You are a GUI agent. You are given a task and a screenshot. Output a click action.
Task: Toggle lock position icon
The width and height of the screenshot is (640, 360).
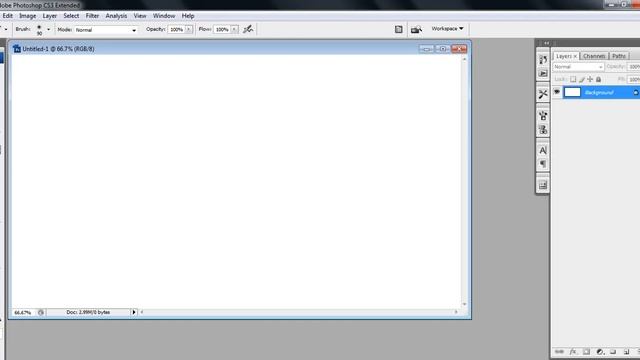590,79
